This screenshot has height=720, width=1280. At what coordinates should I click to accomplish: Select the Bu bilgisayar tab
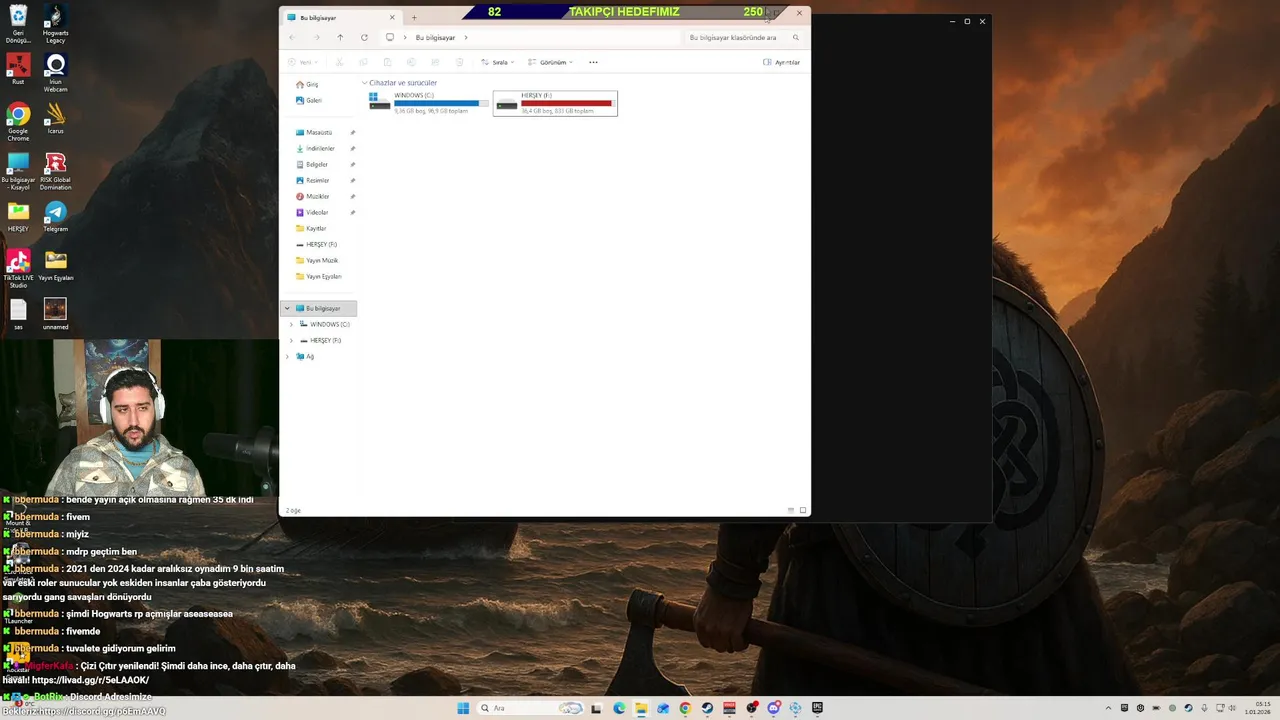(x=341, y=17)
